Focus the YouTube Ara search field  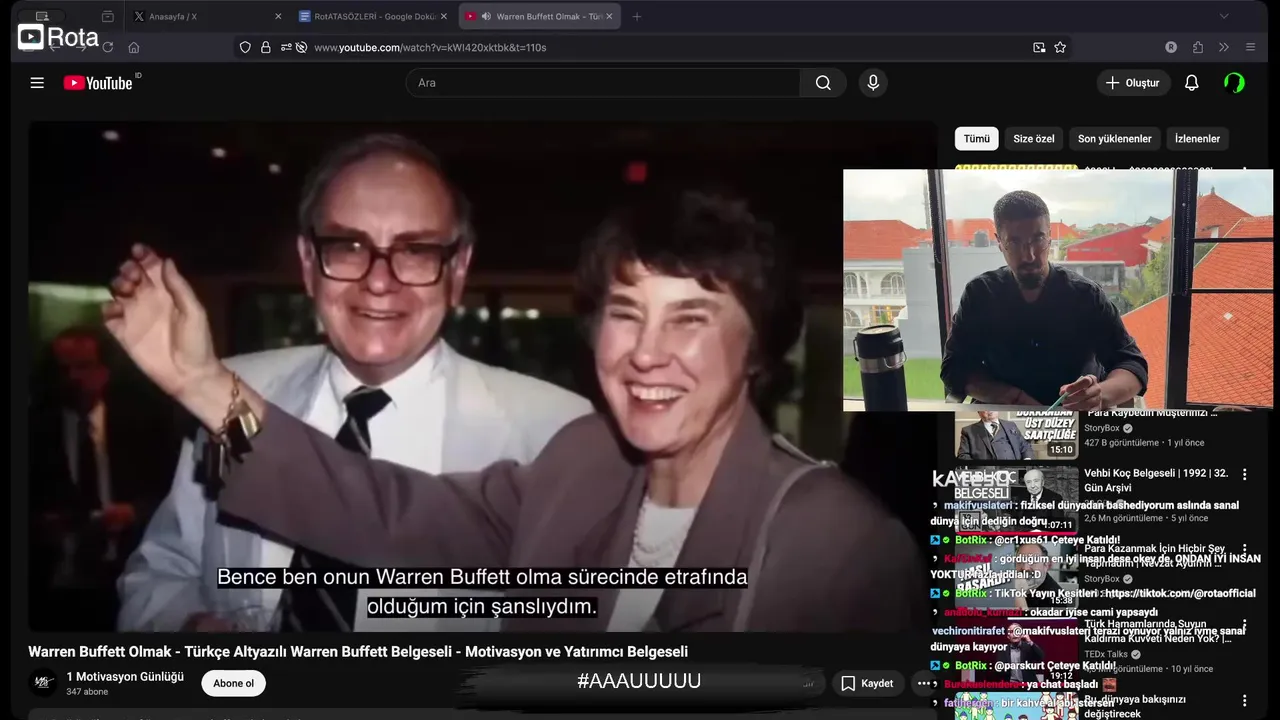click(603, 83)
